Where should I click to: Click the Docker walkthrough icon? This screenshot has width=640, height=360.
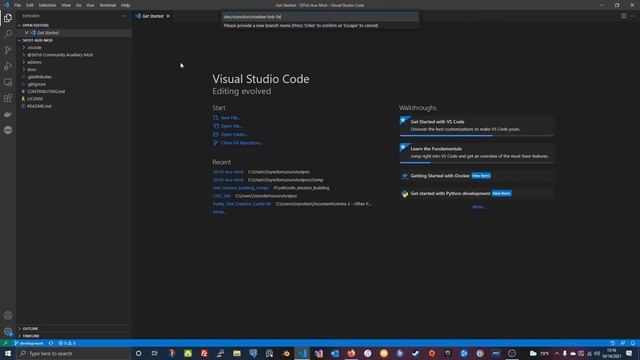click(x=404, y=176)
